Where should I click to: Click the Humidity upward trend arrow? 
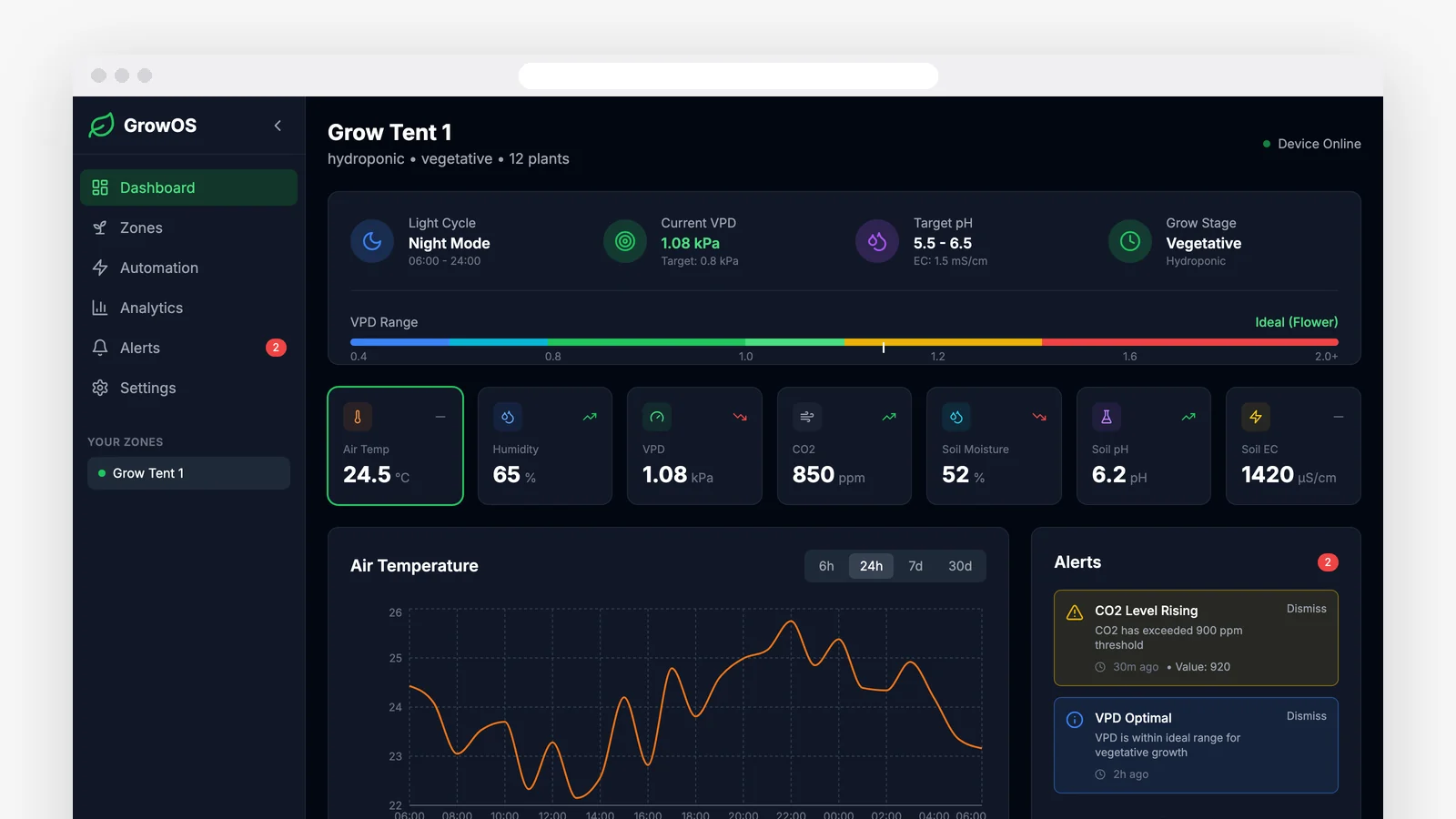pos(590,417)
